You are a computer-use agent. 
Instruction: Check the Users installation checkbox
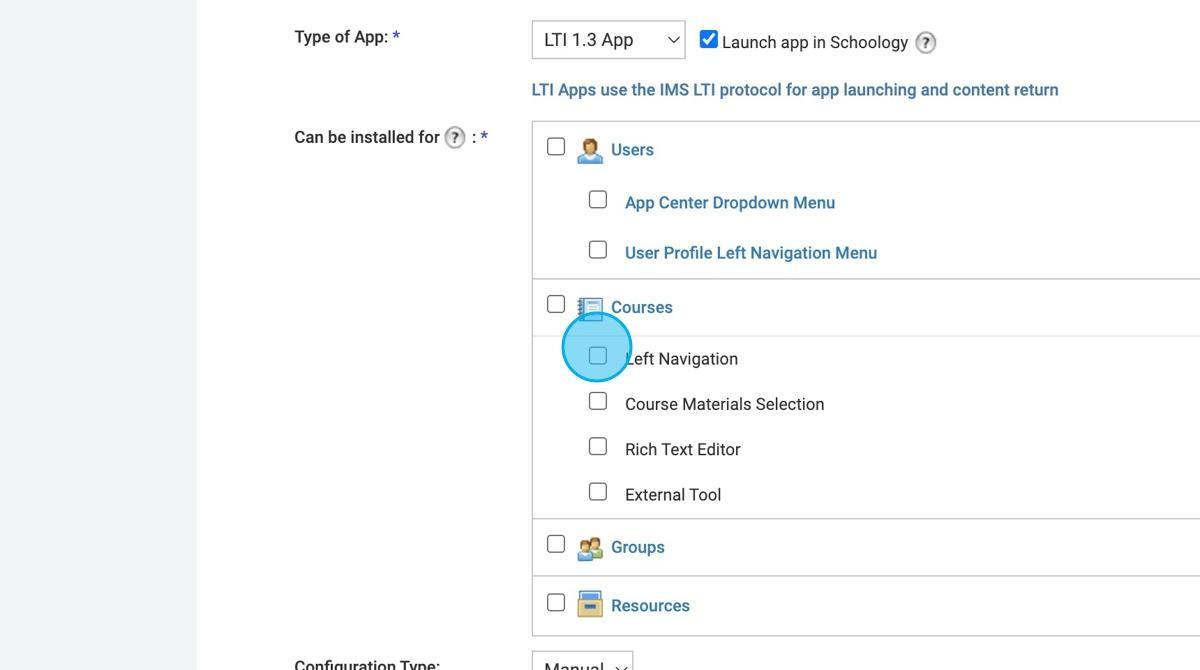[556, 145]
